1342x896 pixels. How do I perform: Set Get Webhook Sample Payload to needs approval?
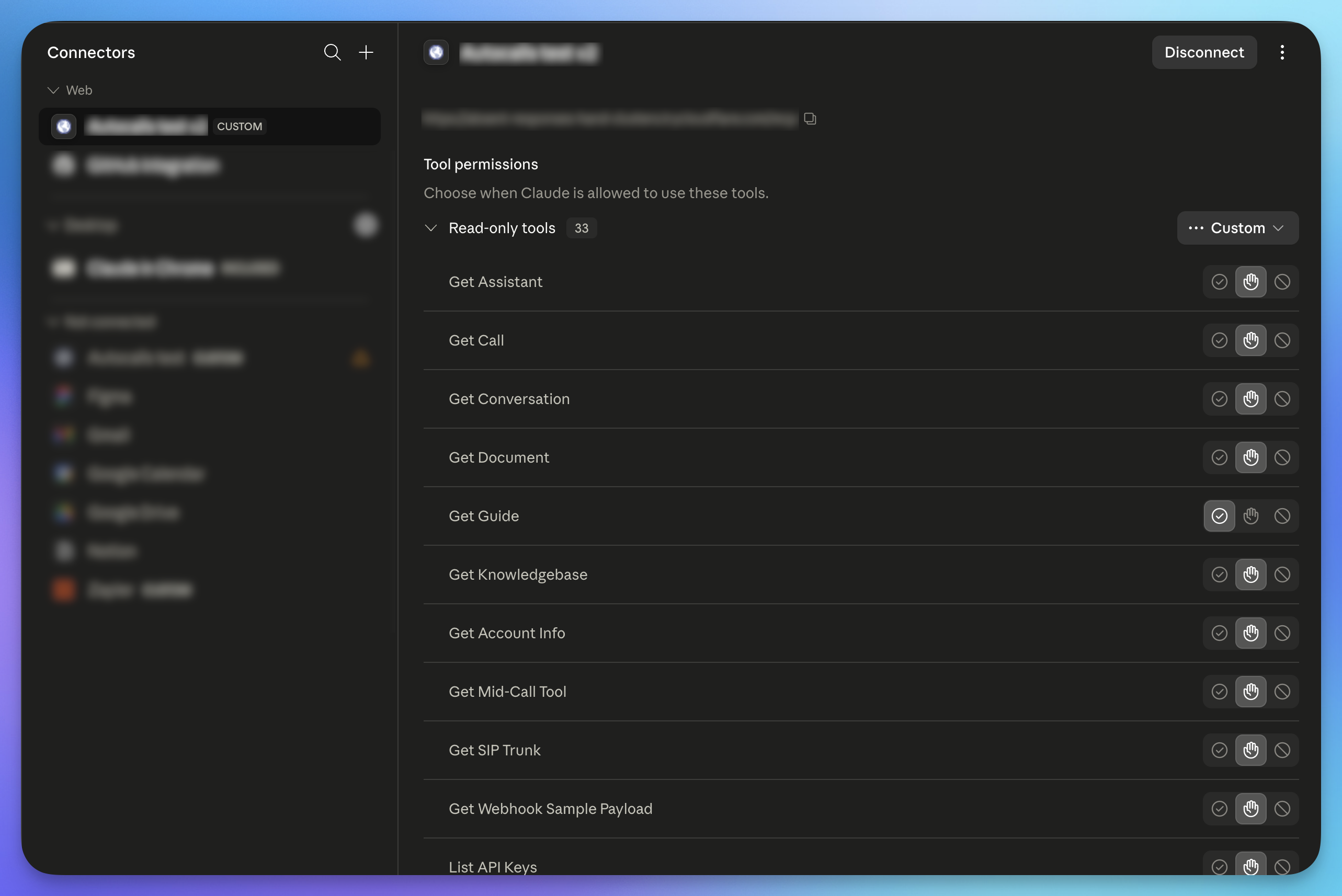pyautogui.click(x=1250, y=809)
